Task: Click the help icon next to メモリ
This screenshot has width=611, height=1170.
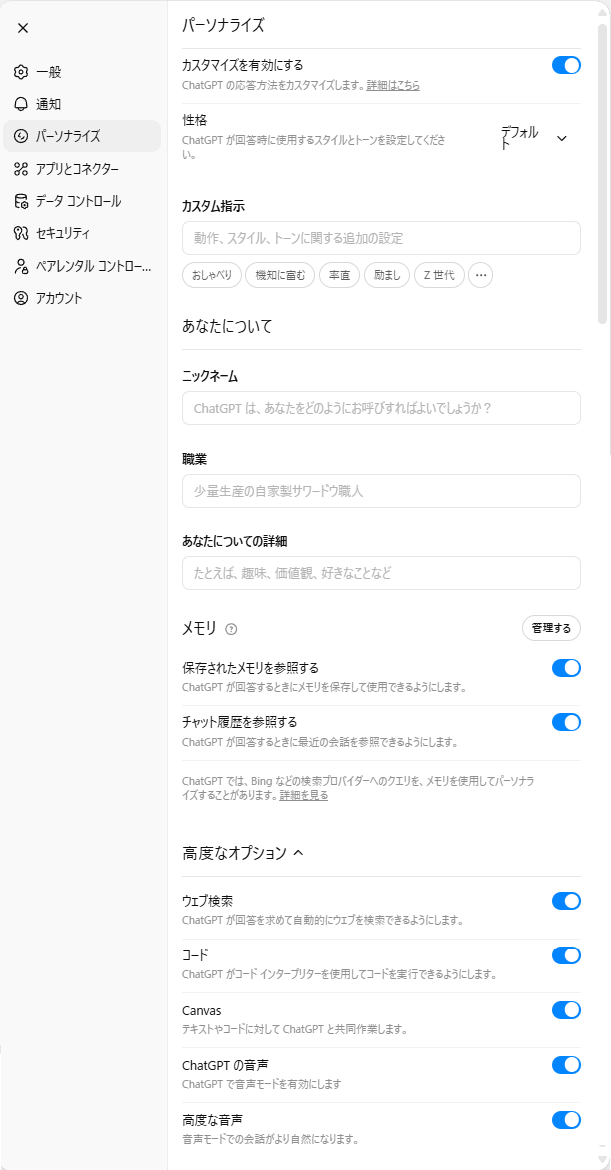Action: click(x=232, y=629)
